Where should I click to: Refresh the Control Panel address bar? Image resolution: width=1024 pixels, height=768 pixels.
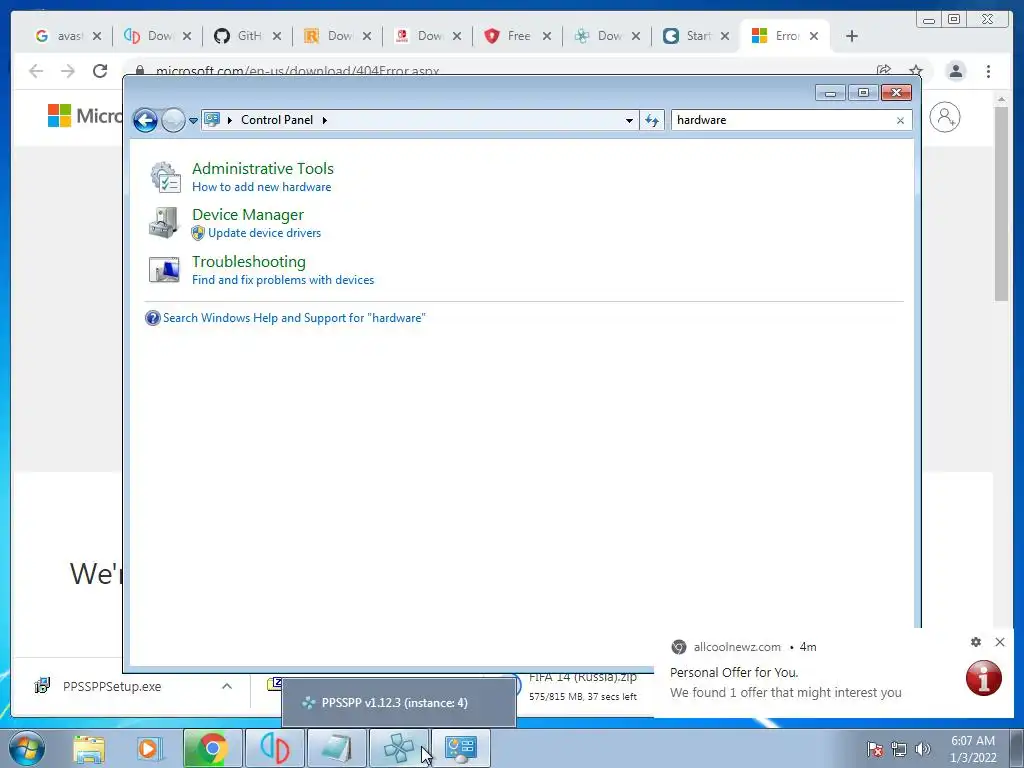652,120
